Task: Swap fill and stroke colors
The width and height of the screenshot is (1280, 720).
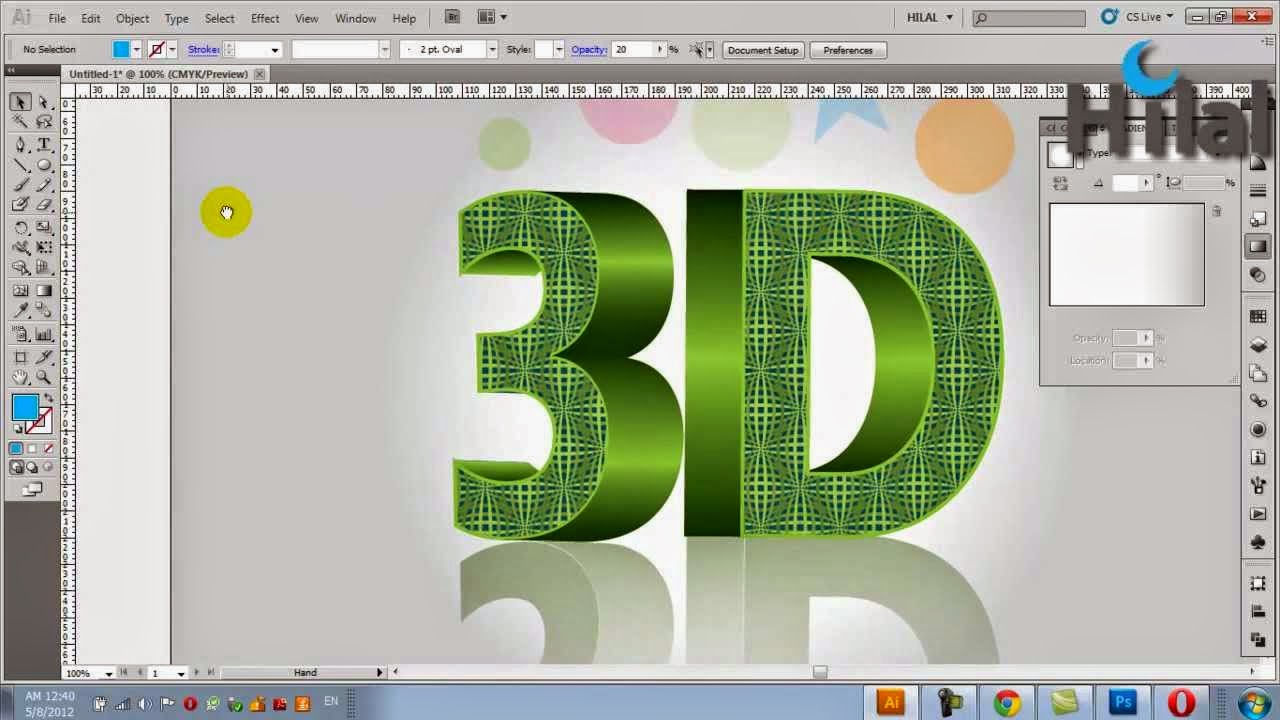Action: pyautogui.click(x=48, y=398)
